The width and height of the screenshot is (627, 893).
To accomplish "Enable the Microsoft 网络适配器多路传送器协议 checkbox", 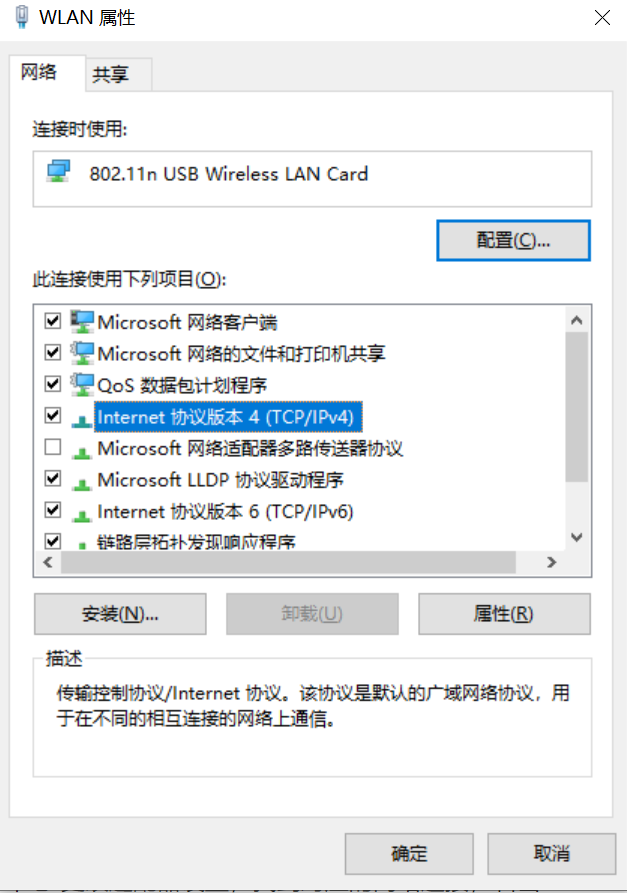I will pyautogui.click(x=53, y=447).
